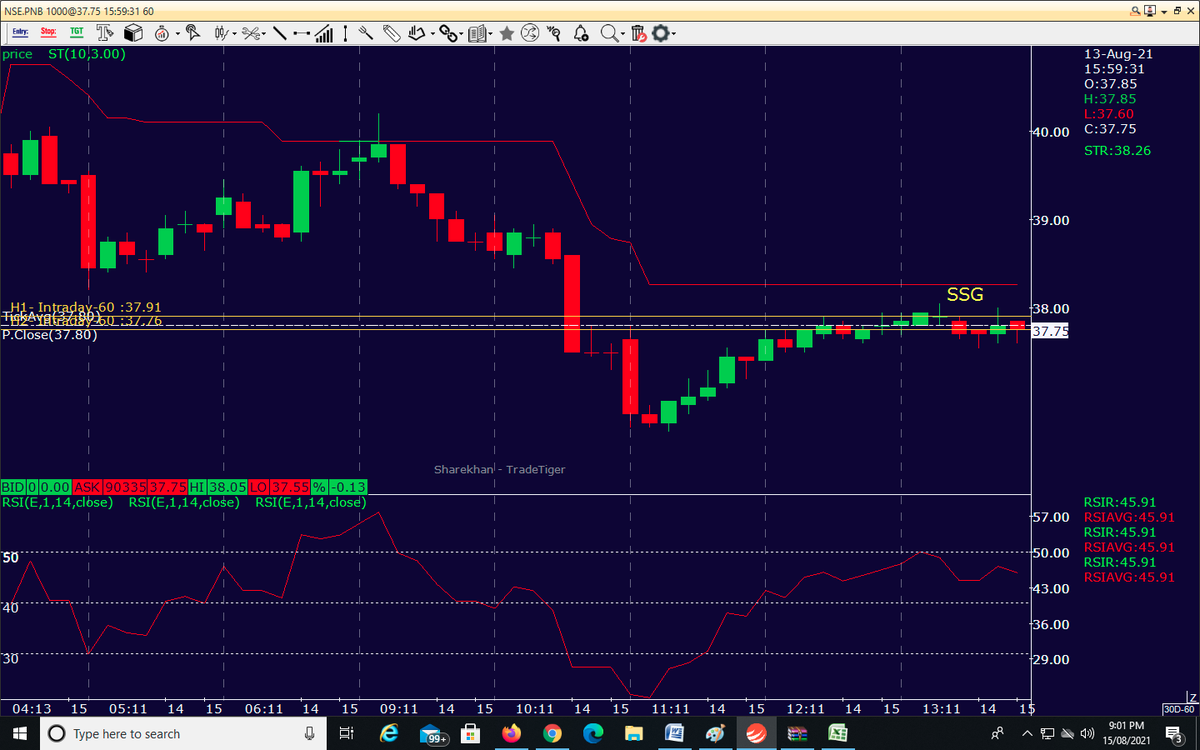Click the P.Close(37.80) label
This screenshot has height=750, width=1200.
coord(50,335)
